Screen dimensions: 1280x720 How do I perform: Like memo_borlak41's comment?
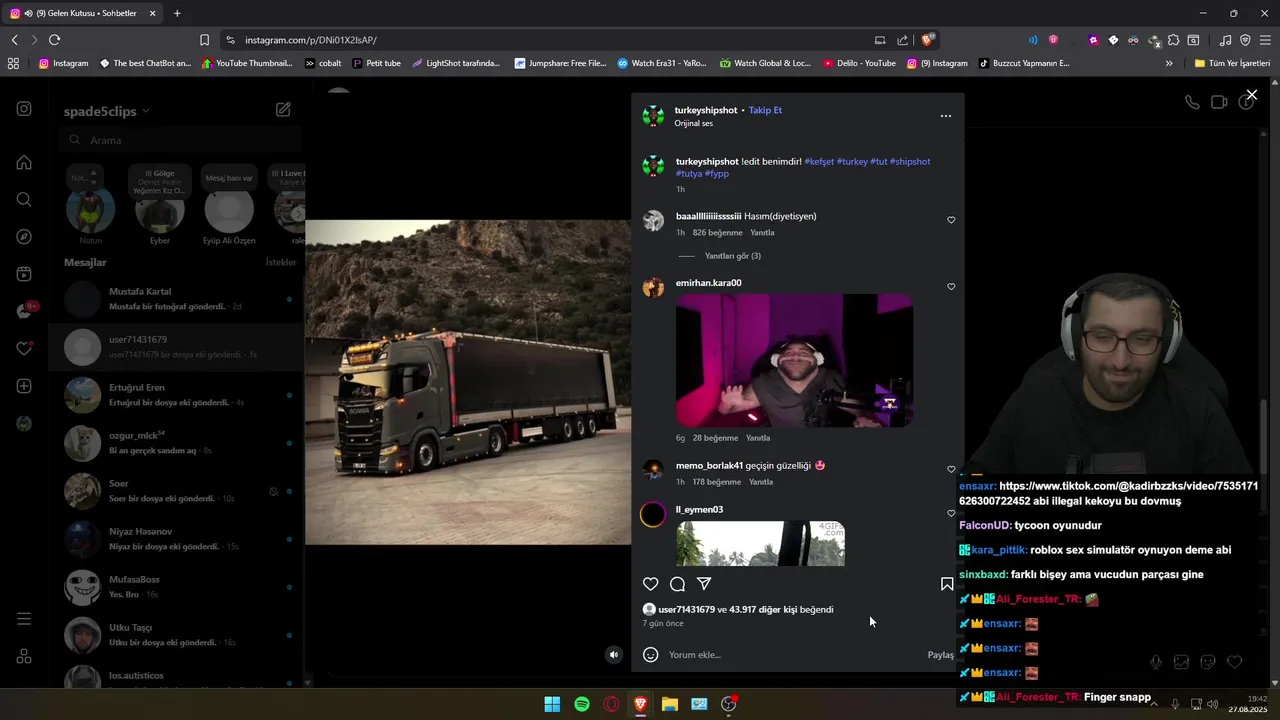951,469
